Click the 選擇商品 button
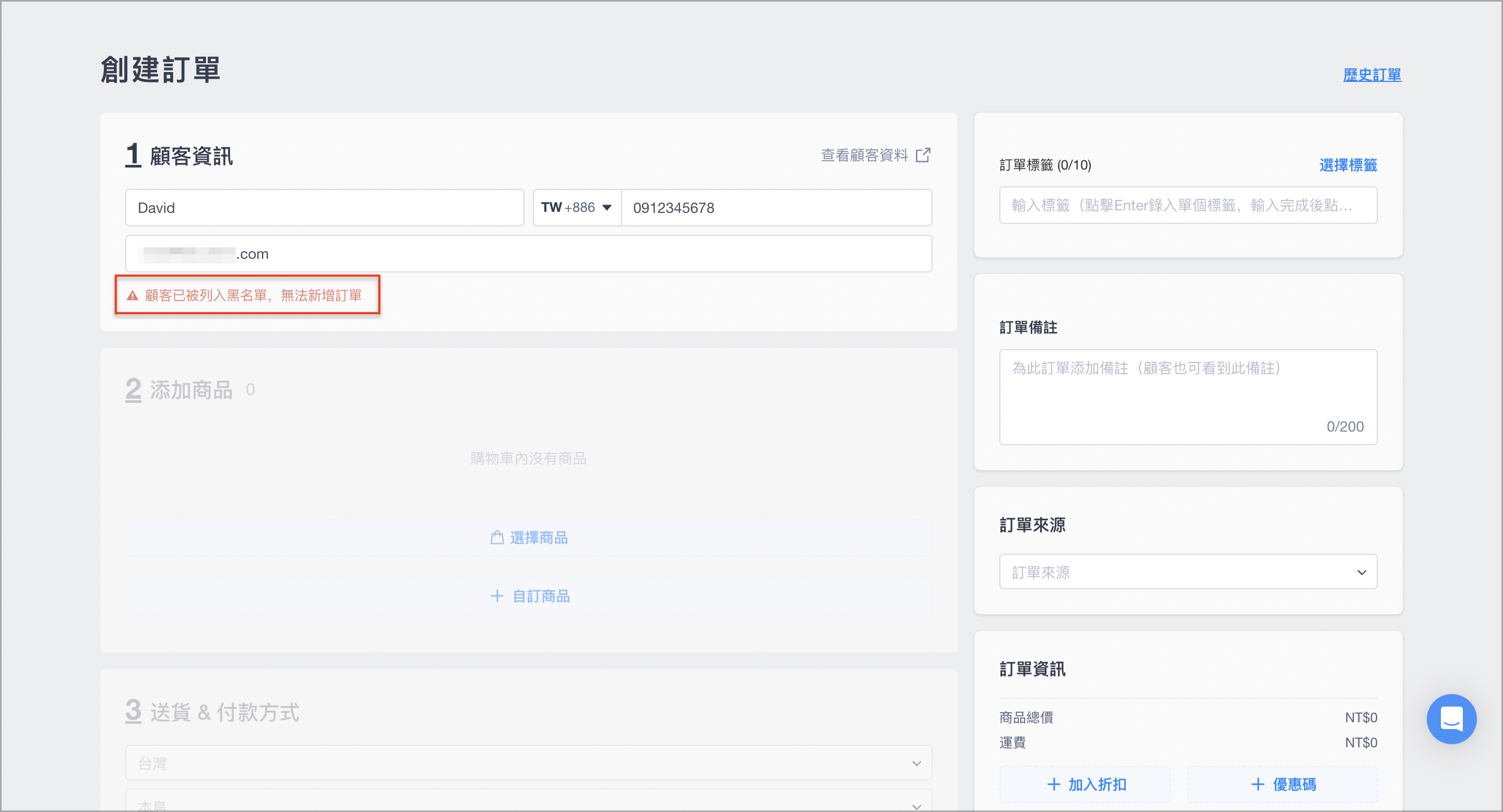This screenshot has height=812, width=1503. (529, 538)
